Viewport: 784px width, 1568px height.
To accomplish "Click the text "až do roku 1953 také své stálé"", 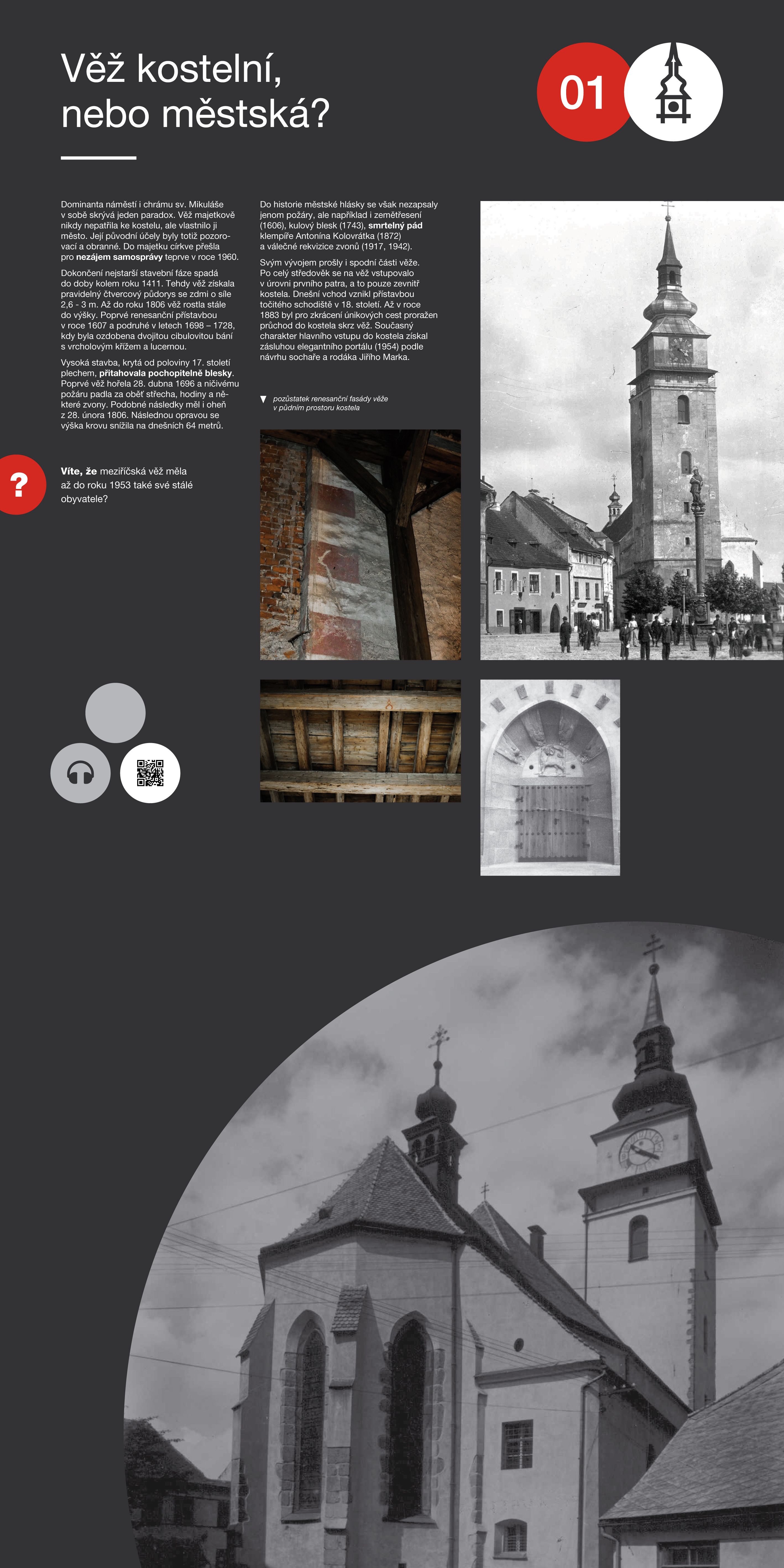I will 127,485.
